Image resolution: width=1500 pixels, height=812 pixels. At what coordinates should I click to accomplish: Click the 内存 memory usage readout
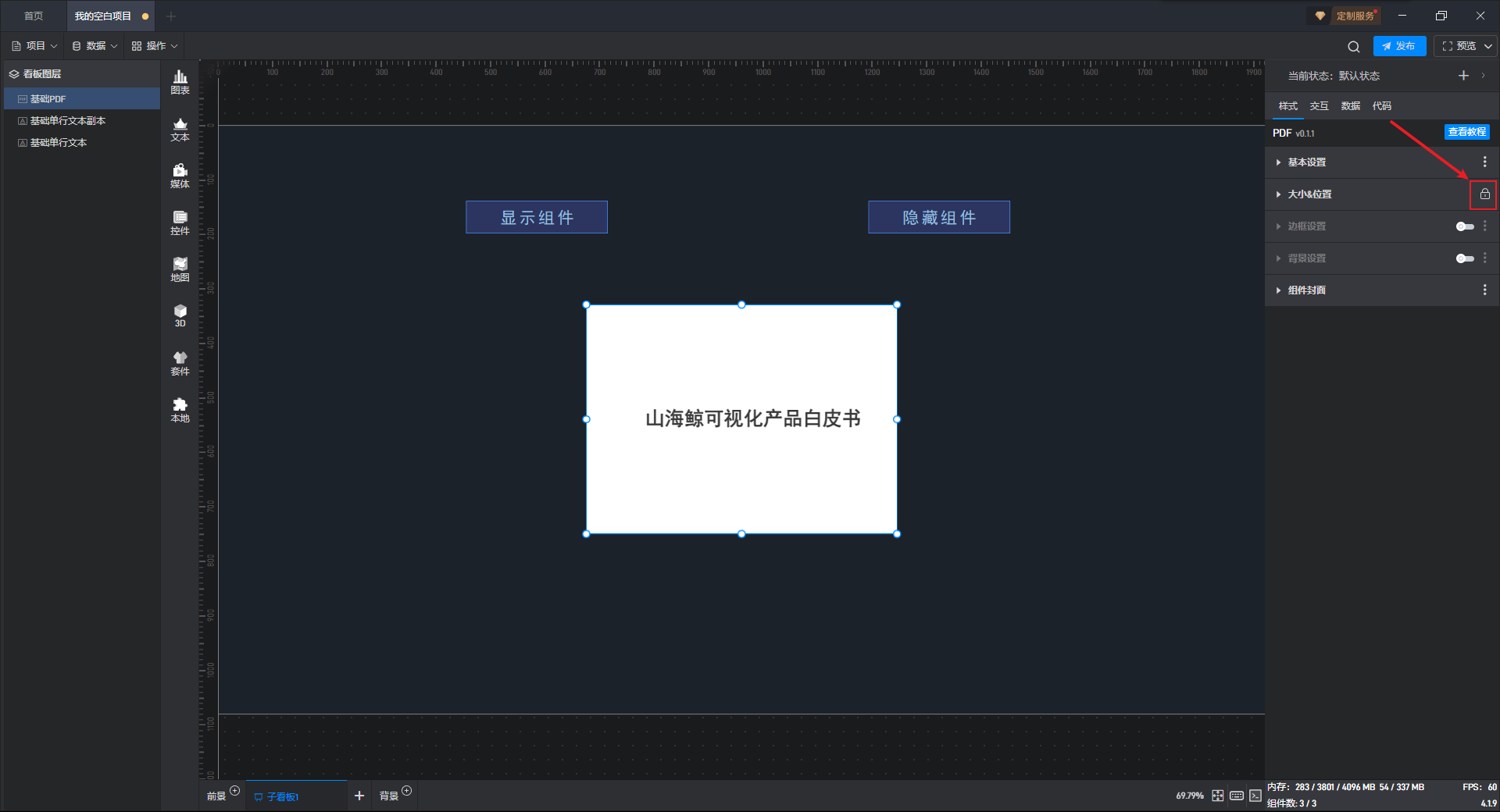(1345, 787)
